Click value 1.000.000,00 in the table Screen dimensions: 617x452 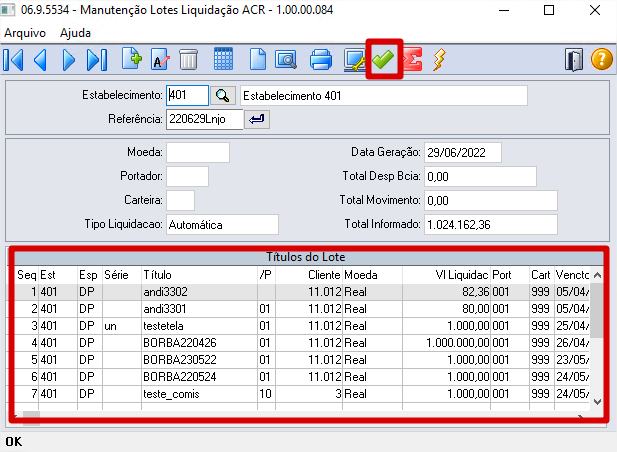point(458,343)
